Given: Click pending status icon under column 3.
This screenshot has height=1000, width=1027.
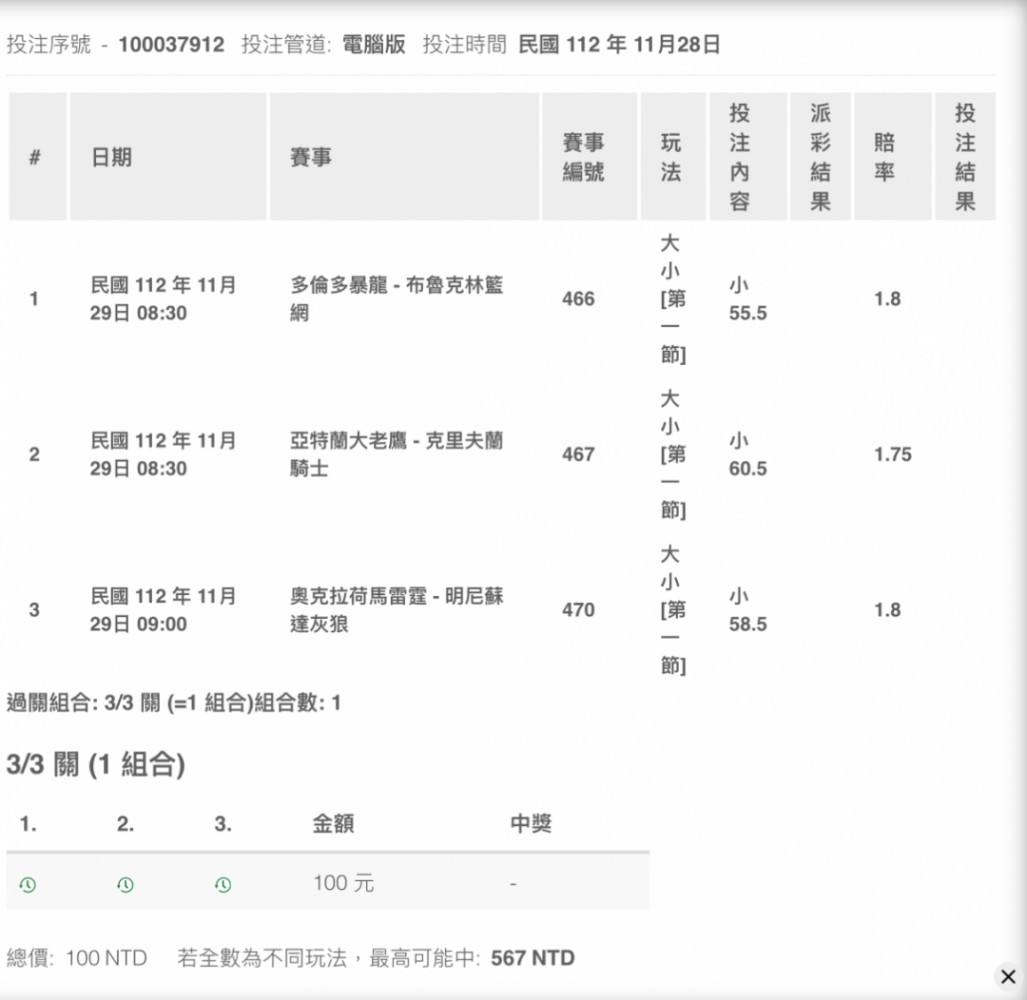Looking at the screenshot, I should click(223, 885).
